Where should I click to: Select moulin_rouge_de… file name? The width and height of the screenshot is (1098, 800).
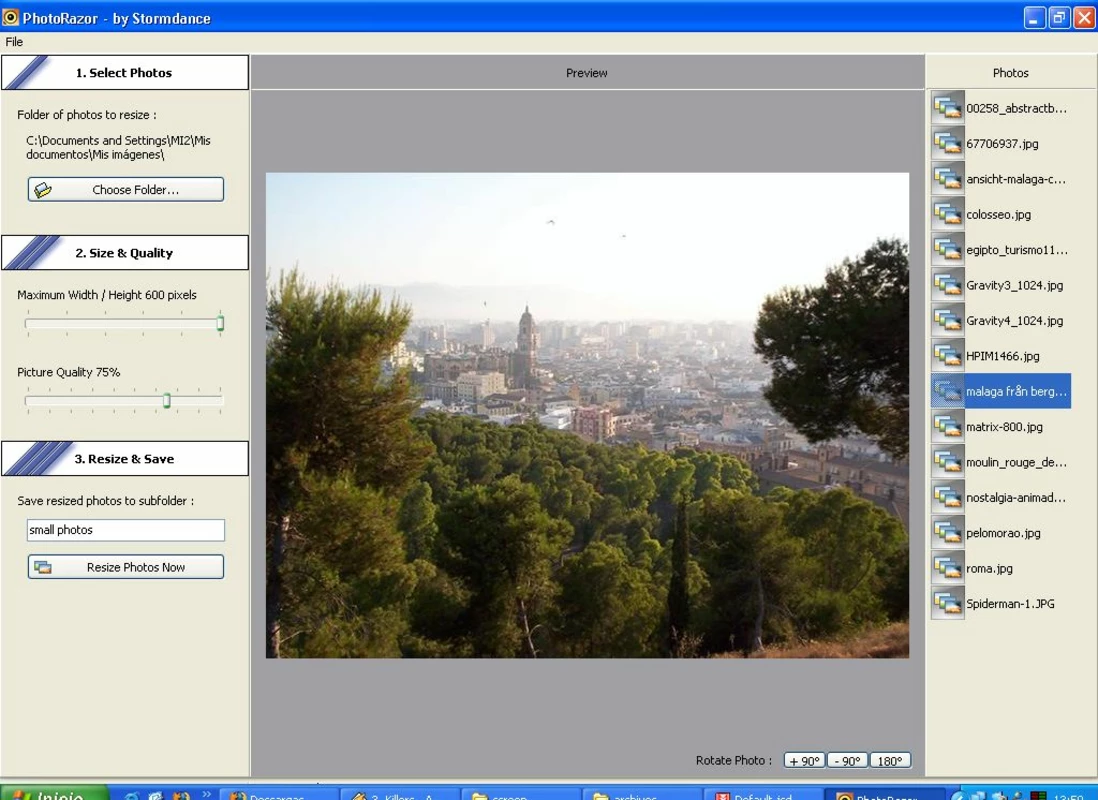[1016, 462]
